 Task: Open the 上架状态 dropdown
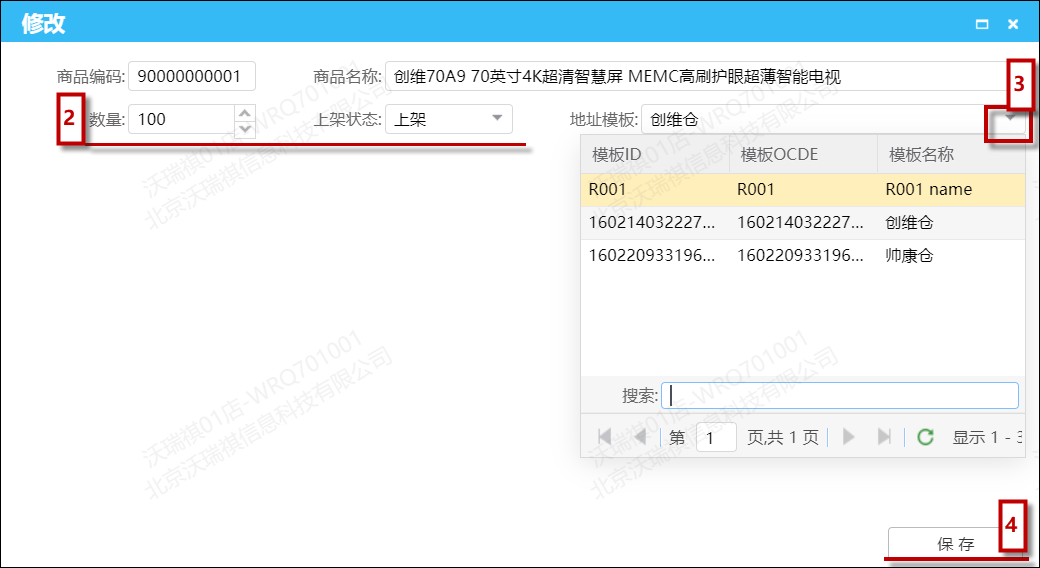pyautogui.click(x=497, y=120)
